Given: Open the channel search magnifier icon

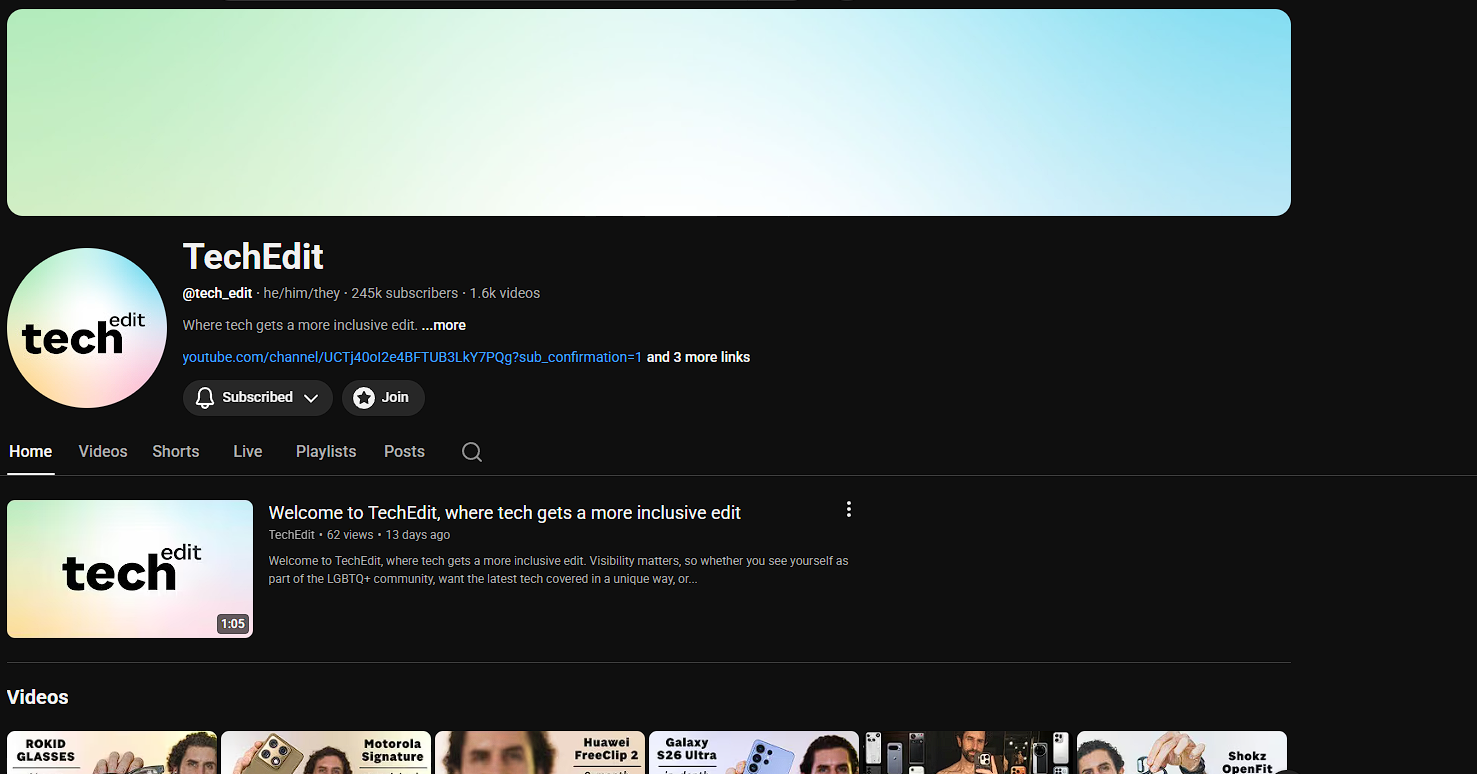Looking at the screenshot, I should click(472, 452).
